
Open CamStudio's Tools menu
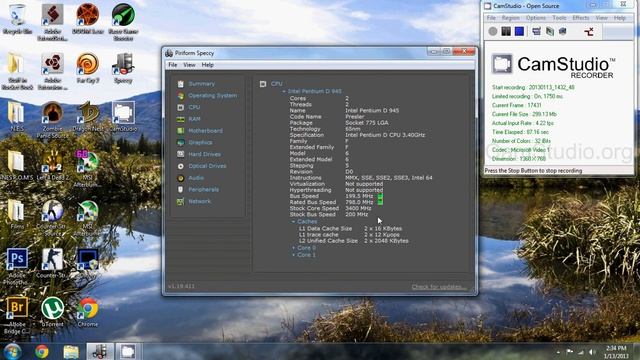[559, 18]
